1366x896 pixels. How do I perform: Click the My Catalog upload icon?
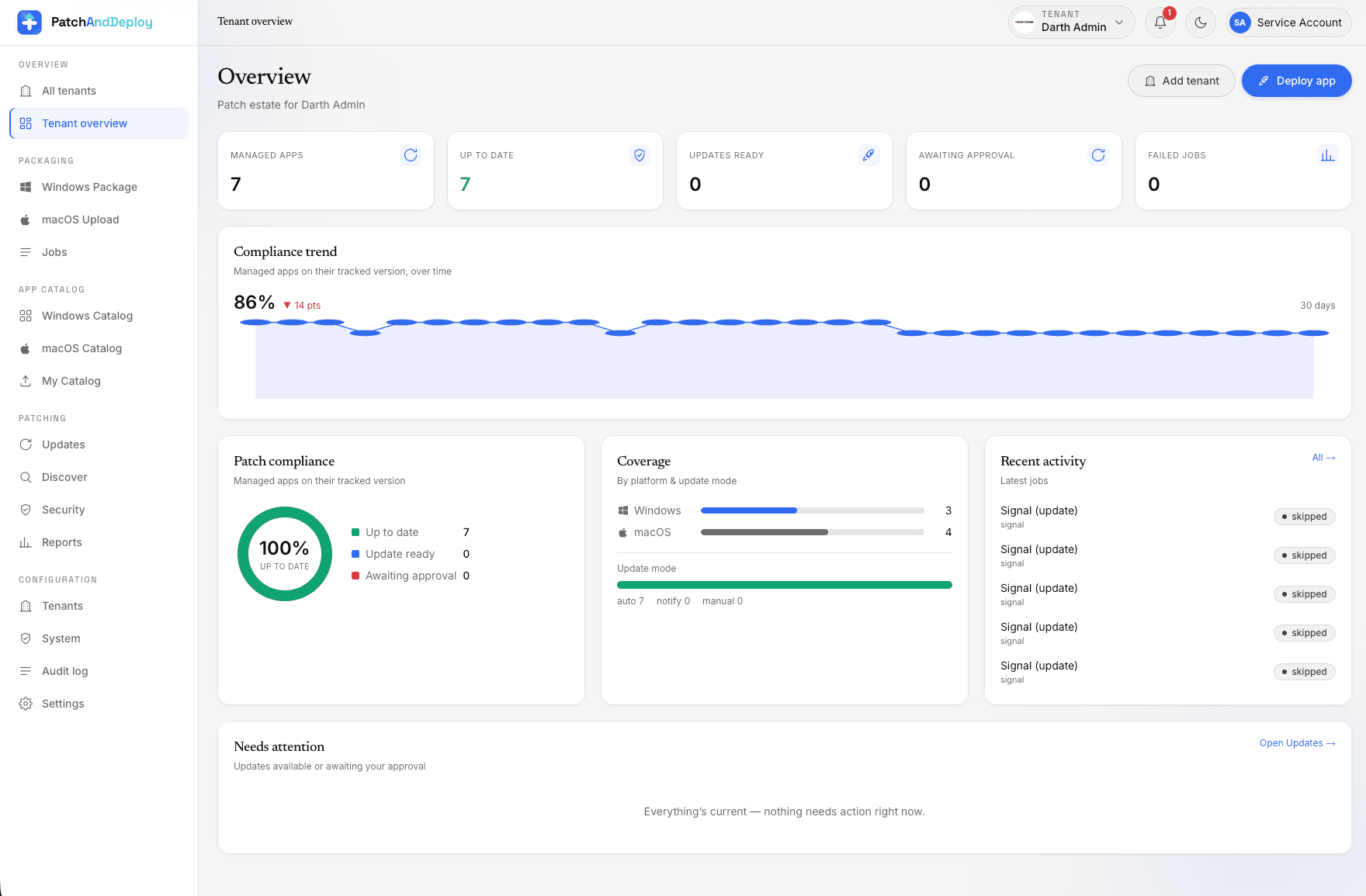[x=26, y=381]
